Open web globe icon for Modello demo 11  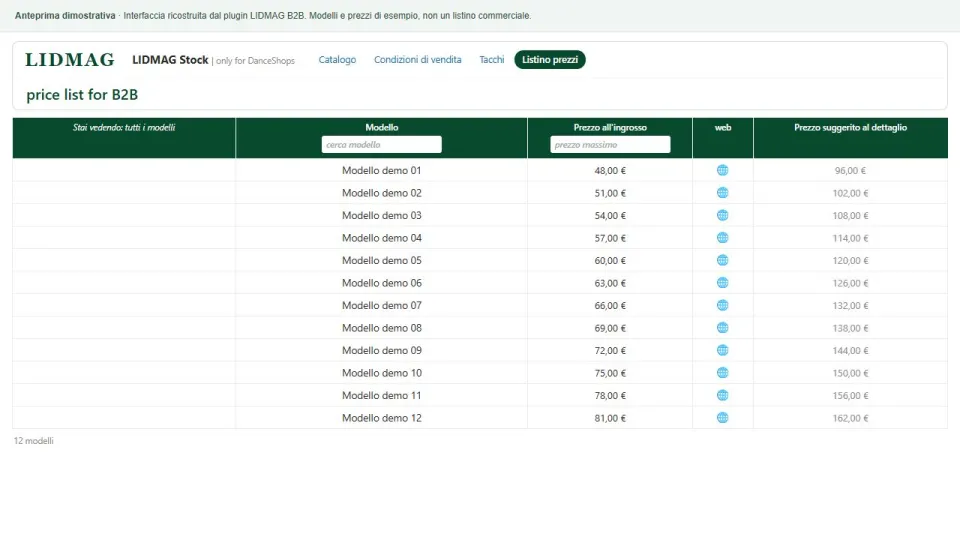point(722,396)
